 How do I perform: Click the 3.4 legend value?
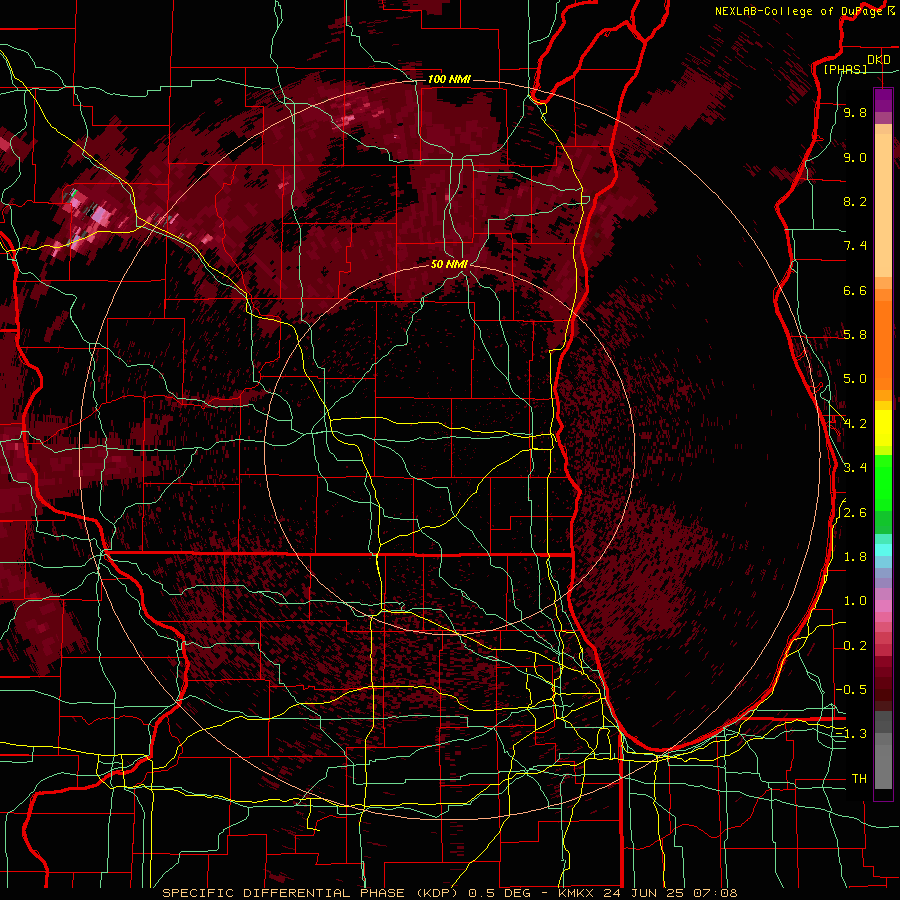(x=855, y=468)
